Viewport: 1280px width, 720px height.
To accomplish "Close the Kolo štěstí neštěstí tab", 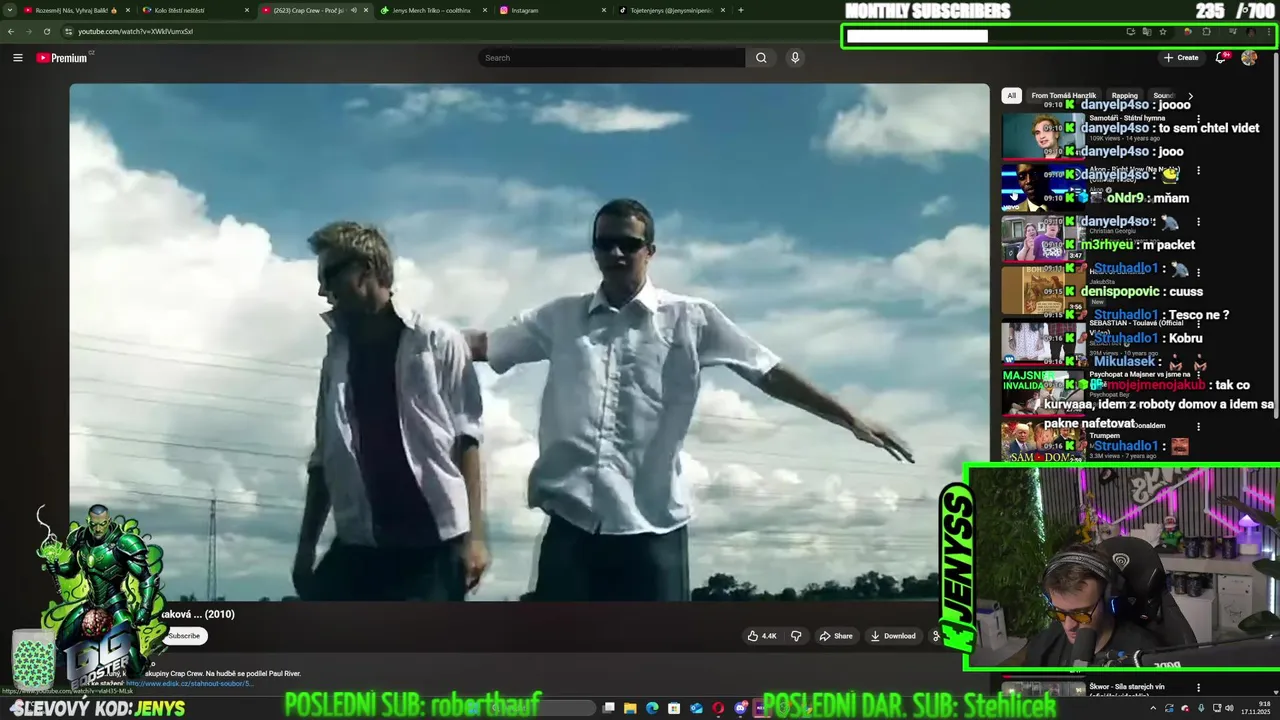I will pyautogui.click(x=246, y=10).
